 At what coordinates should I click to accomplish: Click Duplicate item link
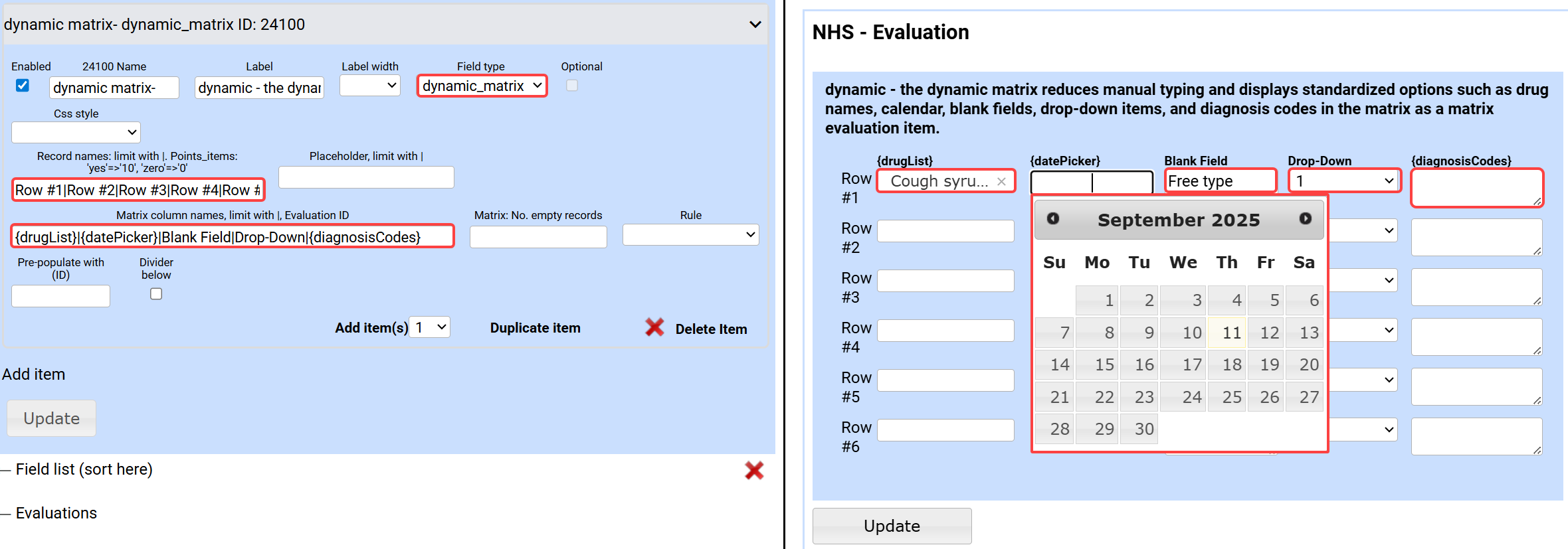(535, 328)
